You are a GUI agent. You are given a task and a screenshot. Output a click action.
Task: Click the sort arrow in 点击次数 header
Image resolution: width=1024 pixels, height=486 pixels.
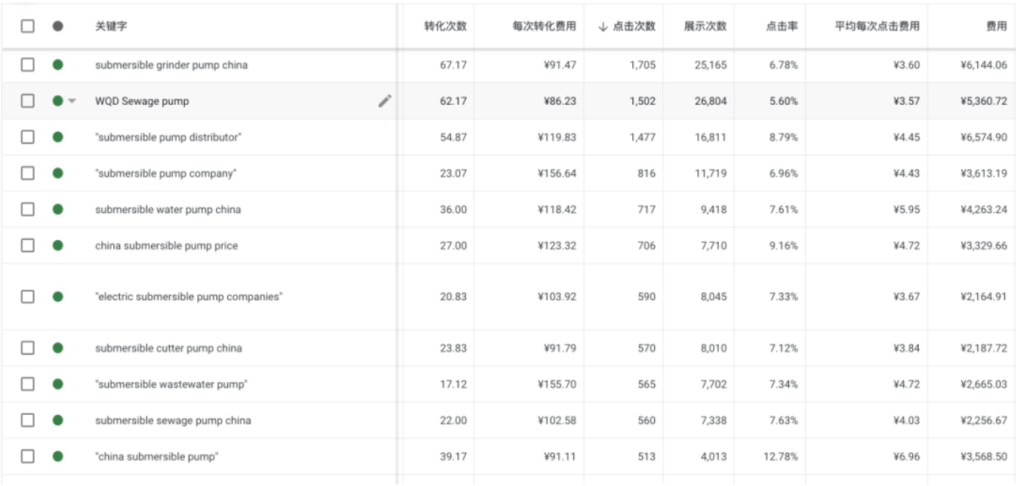tap(603, 26)
